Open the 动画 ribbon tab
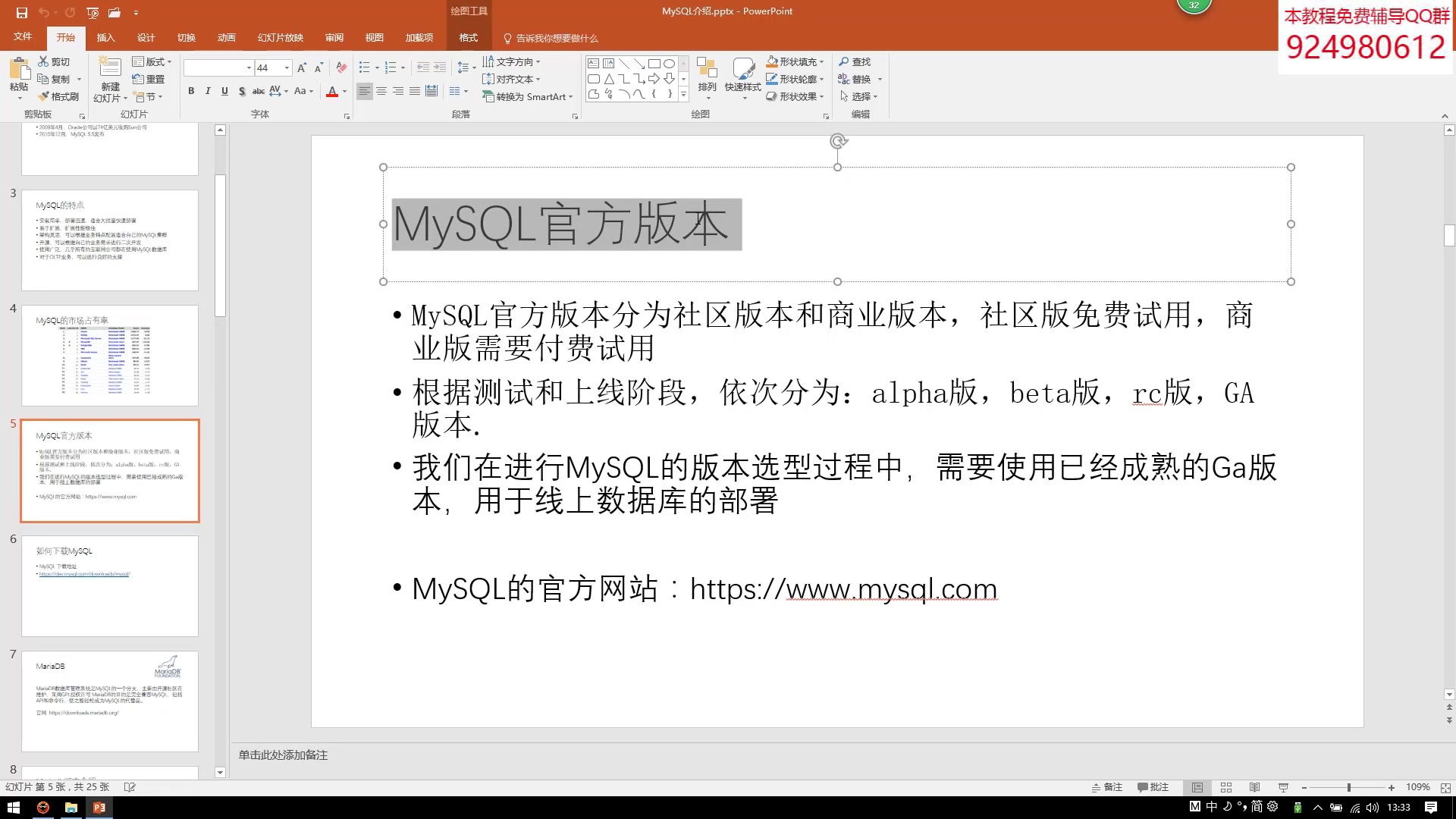The height and width of the screenshot is (819, 1456). pyautogui.click(x=226, y=38)
